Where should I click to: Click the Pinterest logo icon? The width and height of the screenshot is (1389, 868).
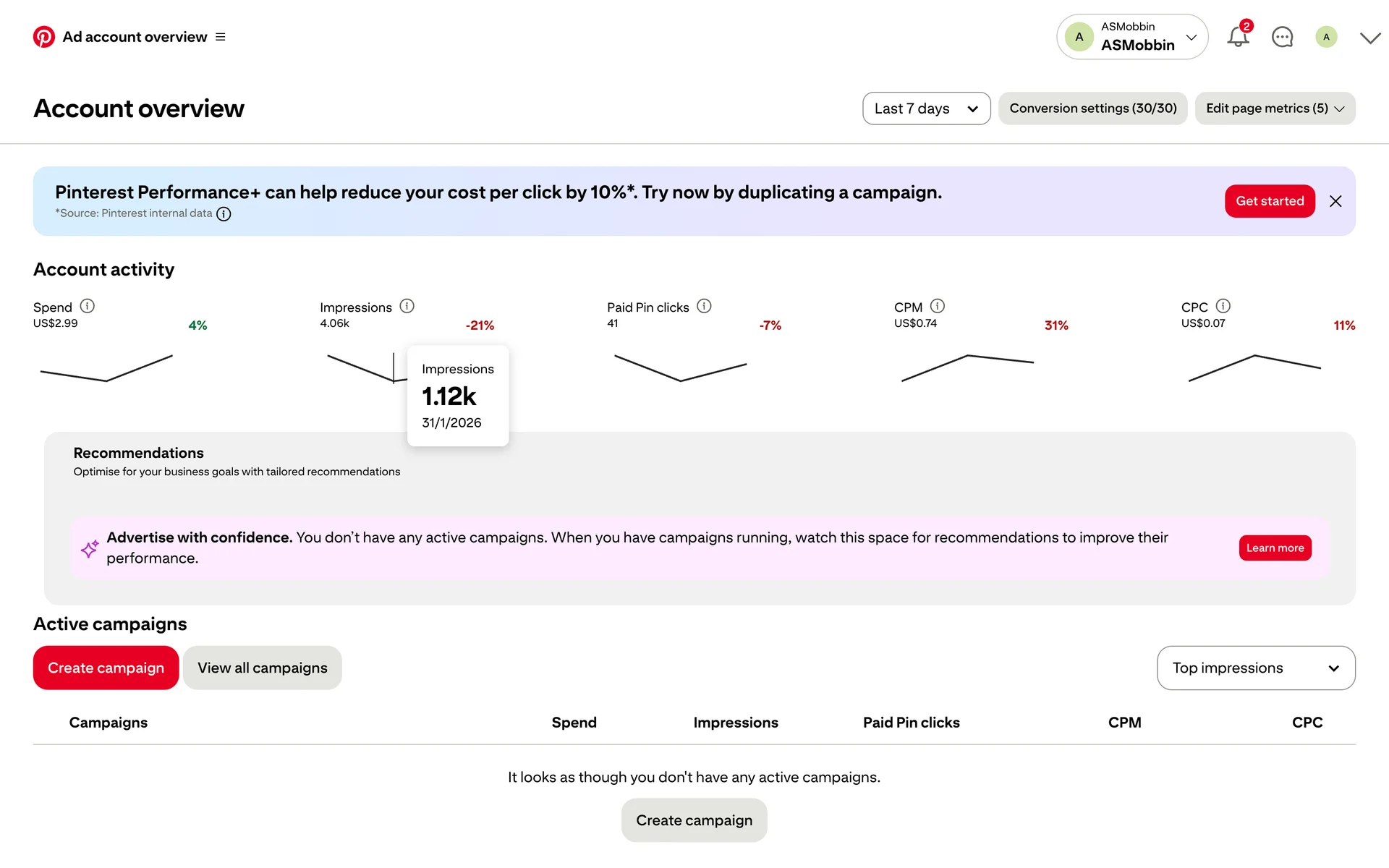tap(44, 37)
